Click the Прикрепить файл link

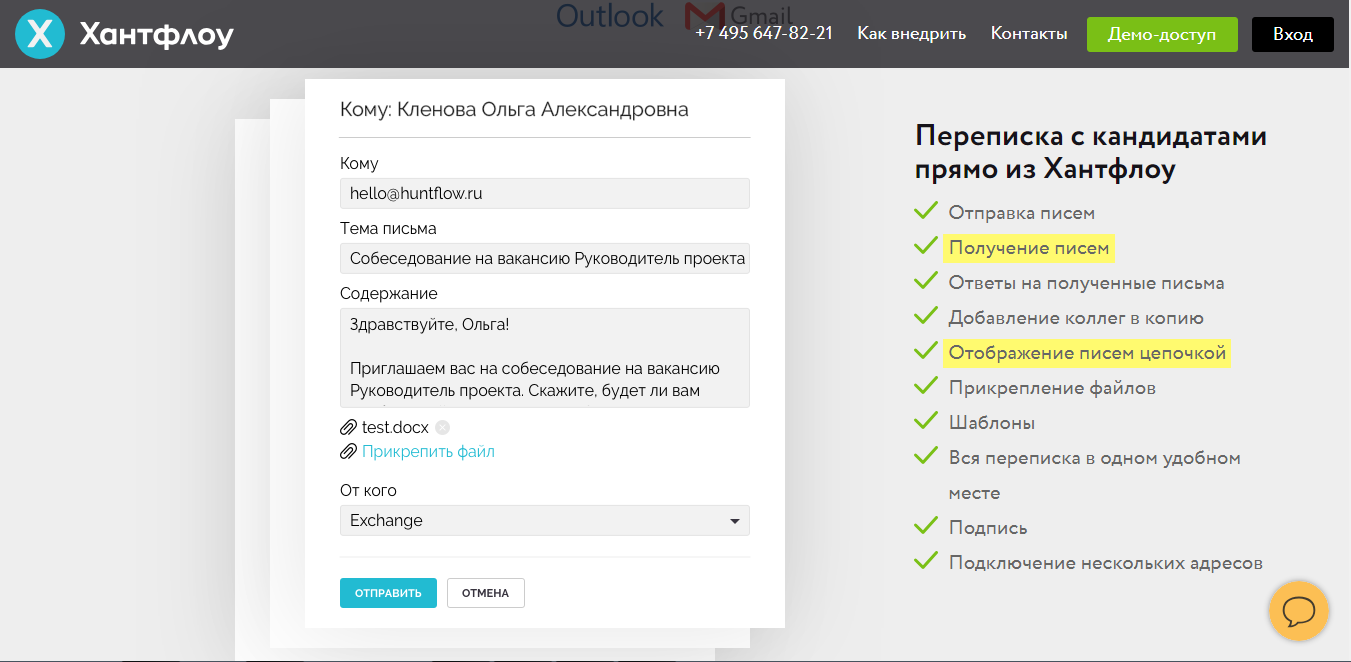[428, 452]
